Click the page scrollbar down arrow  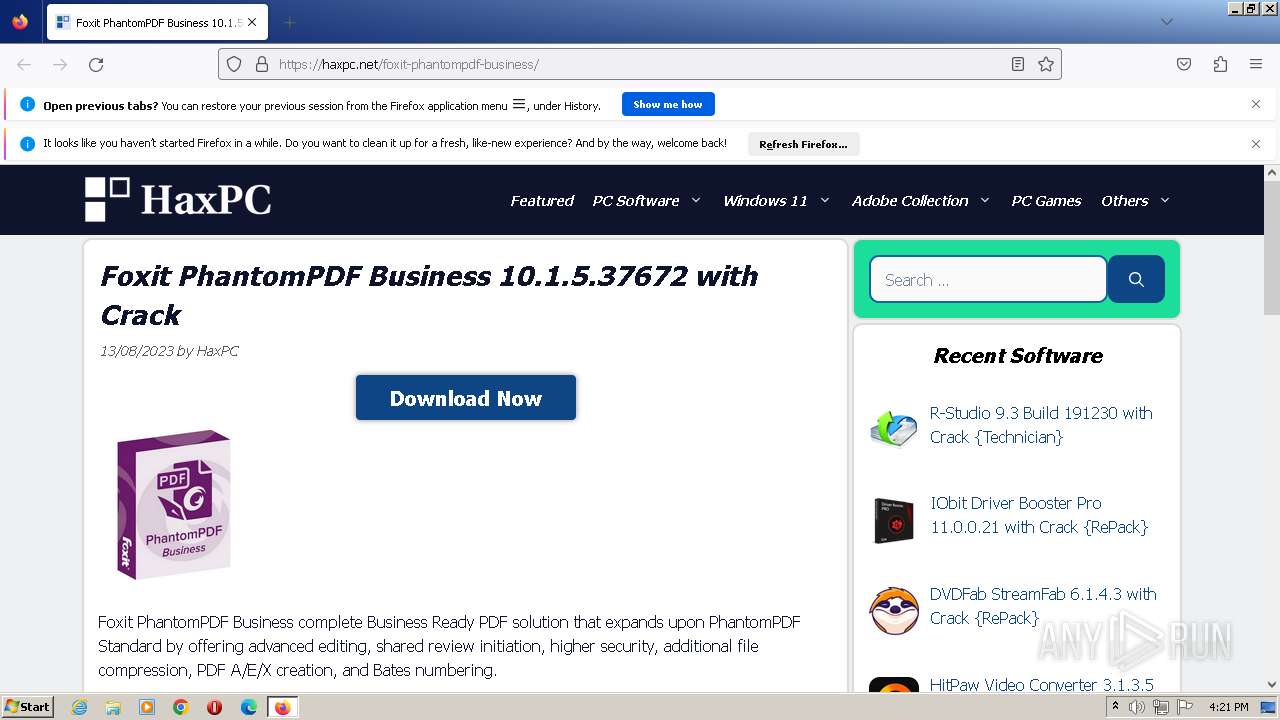[1272, 685]
